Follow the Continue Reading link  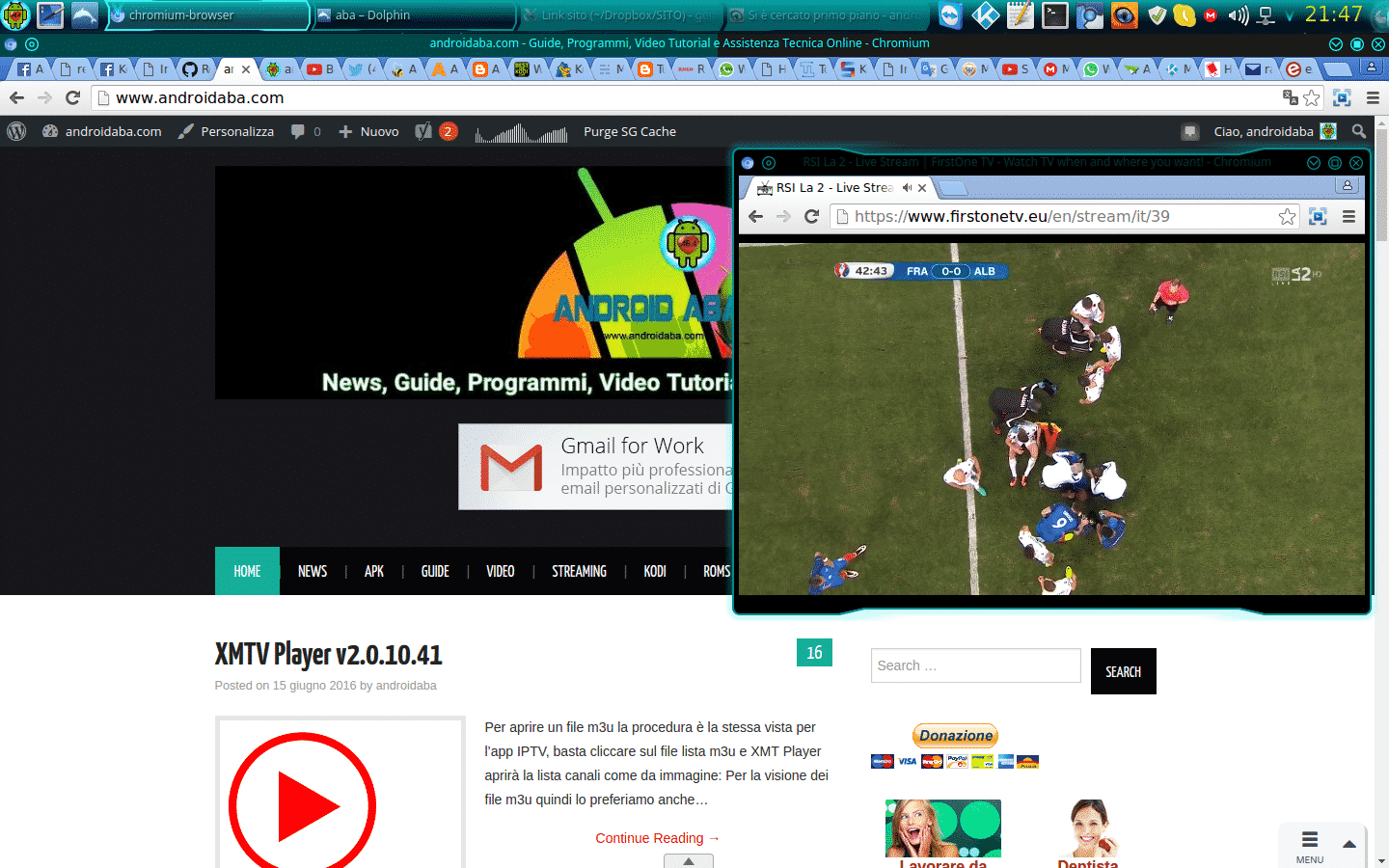coord(658,838)
